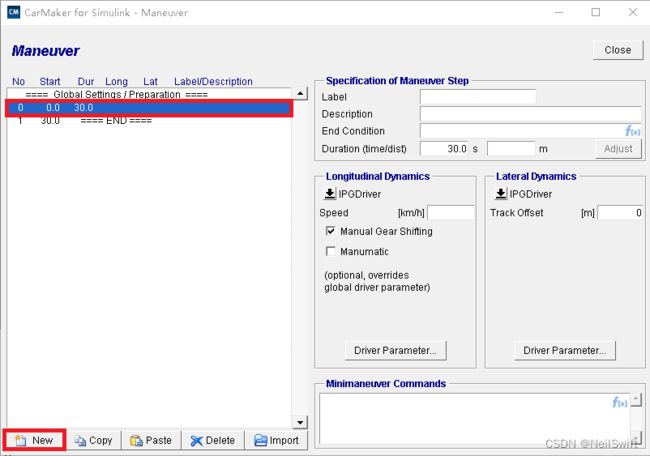Screen dimensions: 650x456
Task: Open longitudinal Driver Parameter dialog
Action: click(x=395, y=350)
